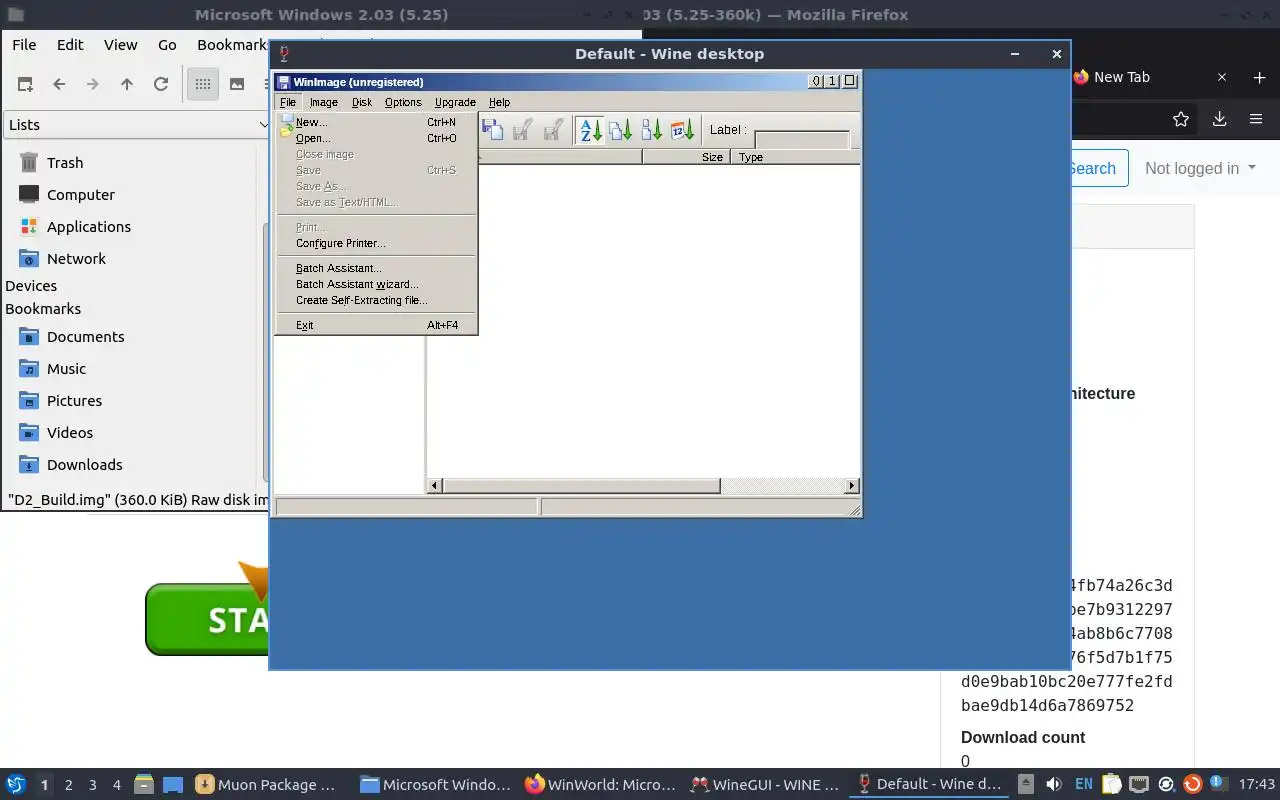The width and height of the screenshot is (1280, 800).
Task: Open View menu in file manager
Action: click(121, 44)
